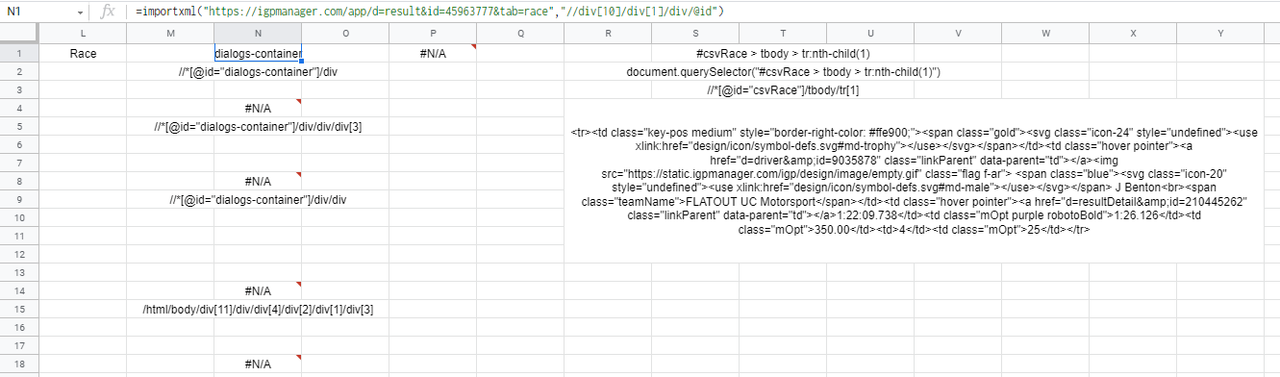Open the Name box dropdown arrow
Viewport: 1280px width, 377px height.
[81, 11]
